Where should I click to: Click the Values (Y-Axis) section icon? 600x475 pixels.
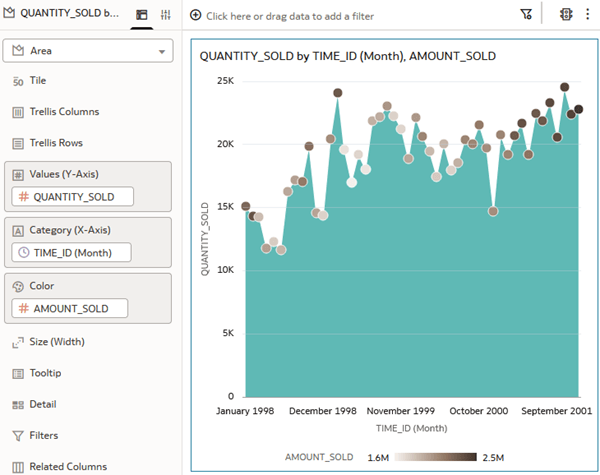18,175
